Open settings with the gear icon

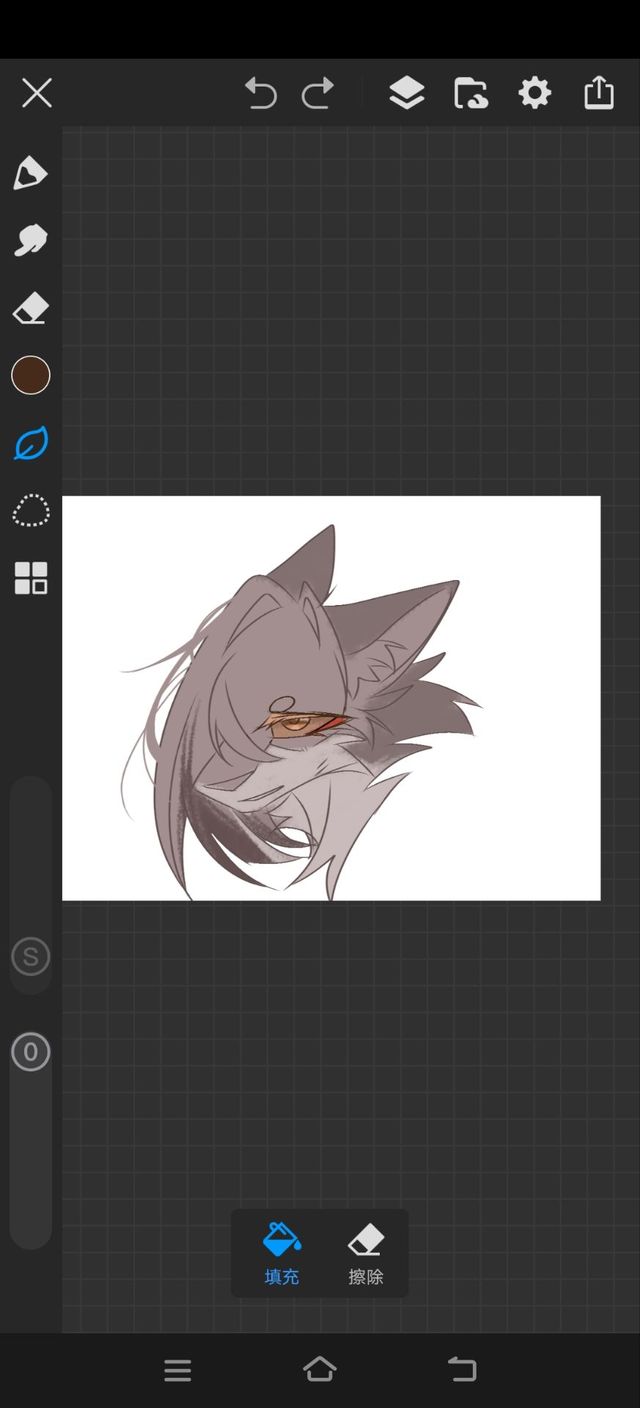(x=534, y=93)
